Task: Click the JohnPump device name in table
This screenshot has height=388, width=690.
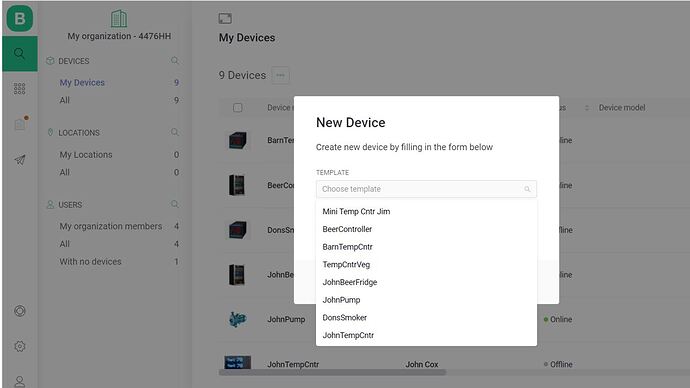Action: (x=286, y=319)
